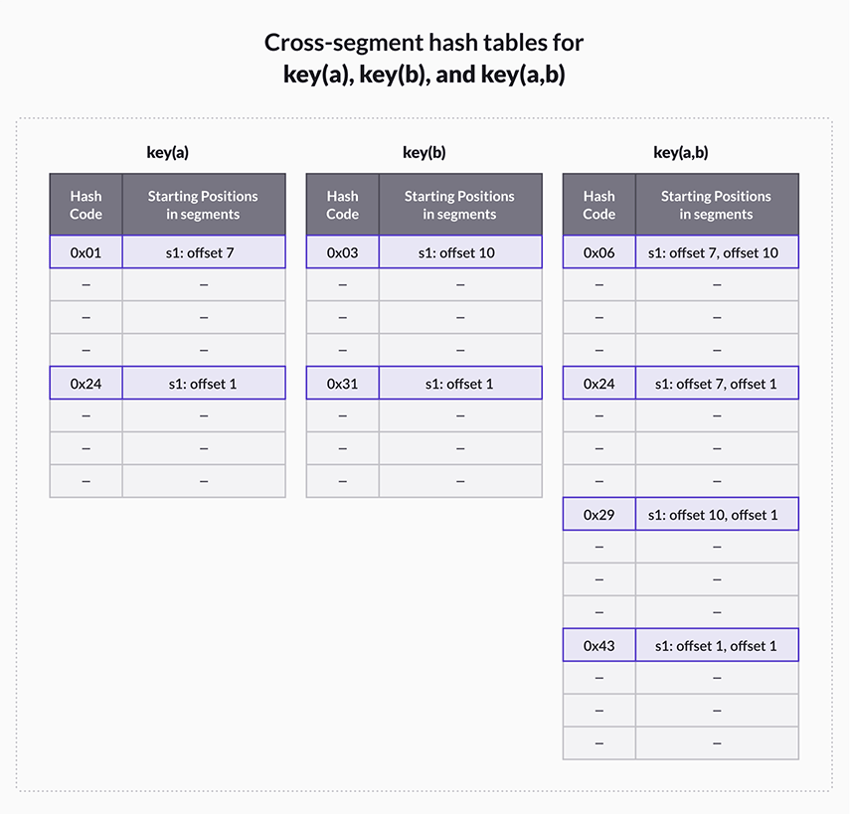Click the key(b) table title
850x814 pixels.
click(x=424, y=153)
